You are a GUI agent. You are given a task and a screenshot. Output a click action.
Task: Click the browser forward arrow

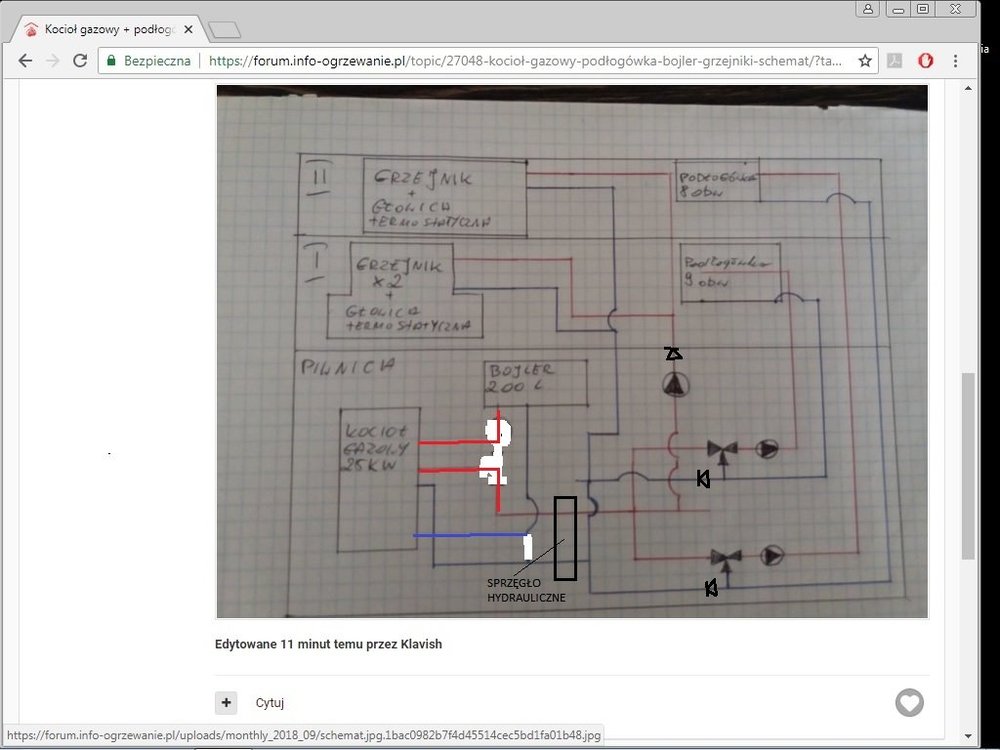[x=53, y=61]
